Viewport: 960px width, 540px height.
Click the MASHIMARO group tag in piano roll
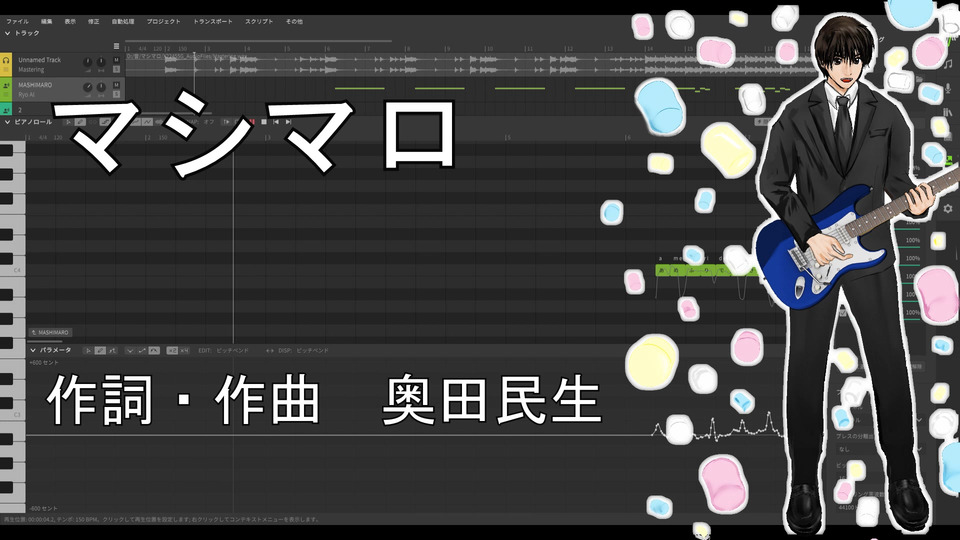(x=50, y=332)
